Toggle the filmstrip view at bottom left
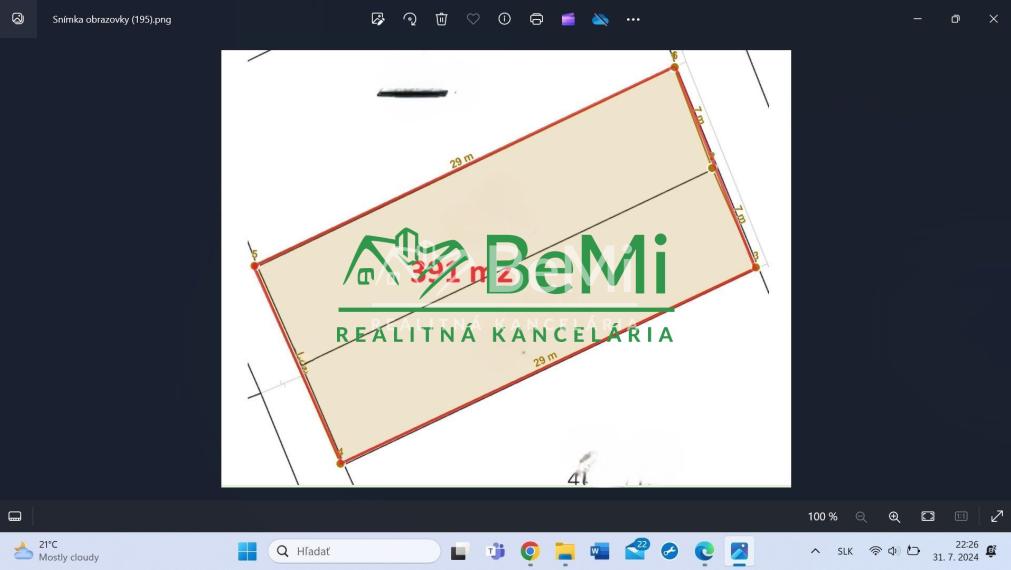1011x570 pixels. point(15,516)
